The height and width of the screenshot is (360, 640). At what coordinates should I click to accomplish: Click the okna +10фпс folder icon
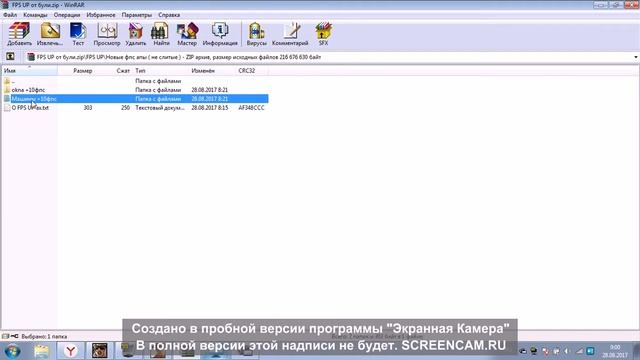(7, 90)
